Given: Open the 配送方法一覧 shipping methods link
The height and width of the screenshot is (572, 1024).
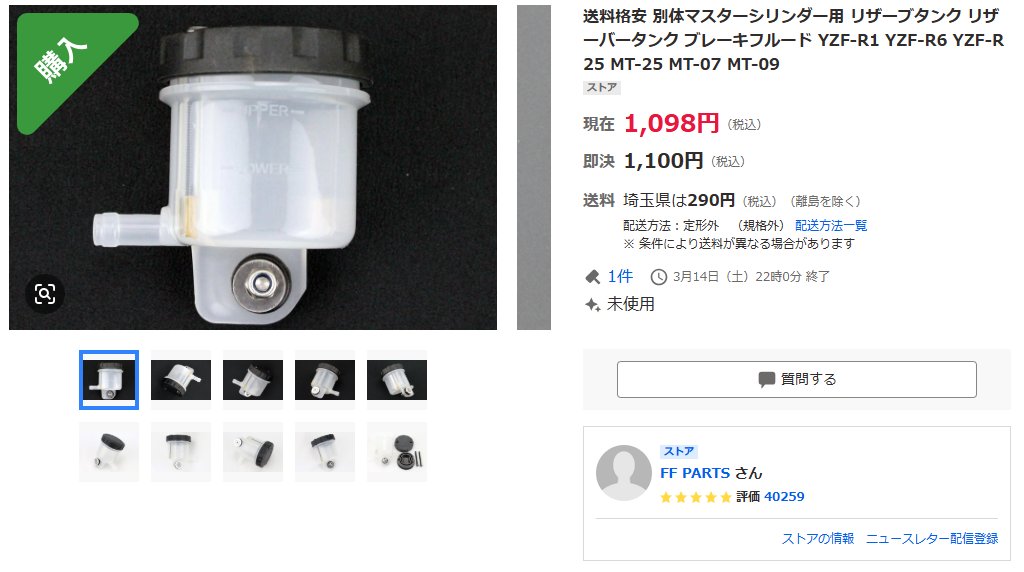Looking at the screenshot, I should point(831,225).
